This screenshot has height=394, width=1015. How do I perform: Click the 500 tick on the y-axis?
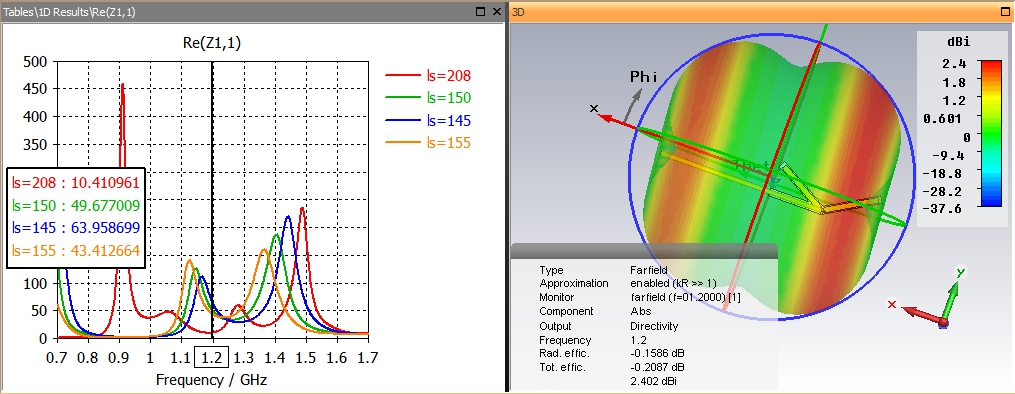tap(34, 61)
